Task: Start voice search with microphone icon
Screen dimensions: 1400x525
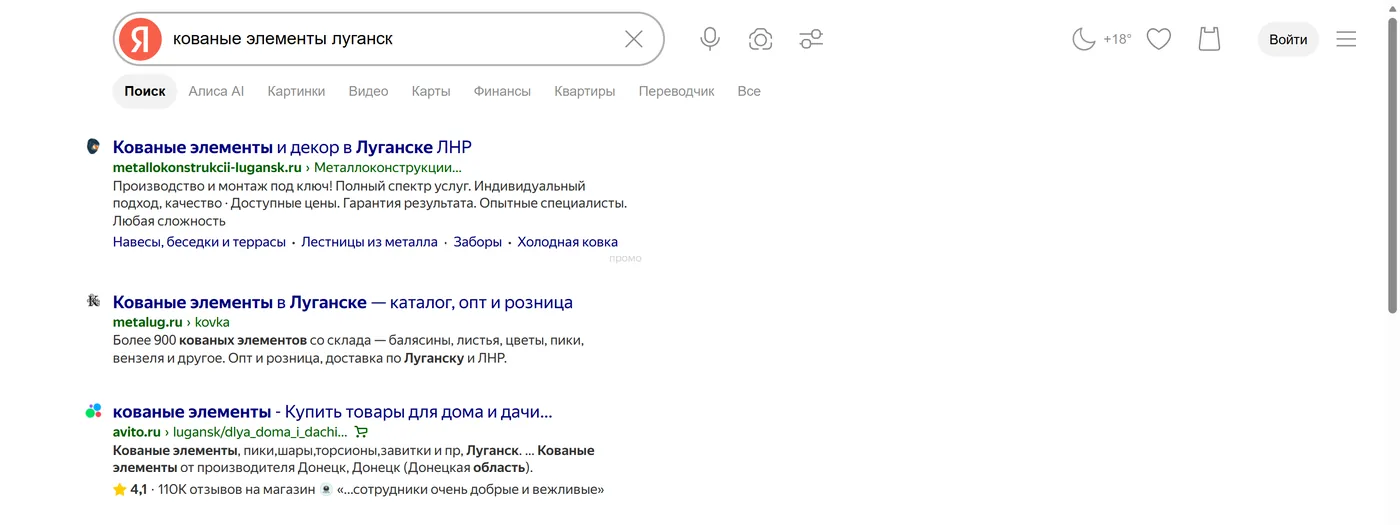Action: point(710,39)
